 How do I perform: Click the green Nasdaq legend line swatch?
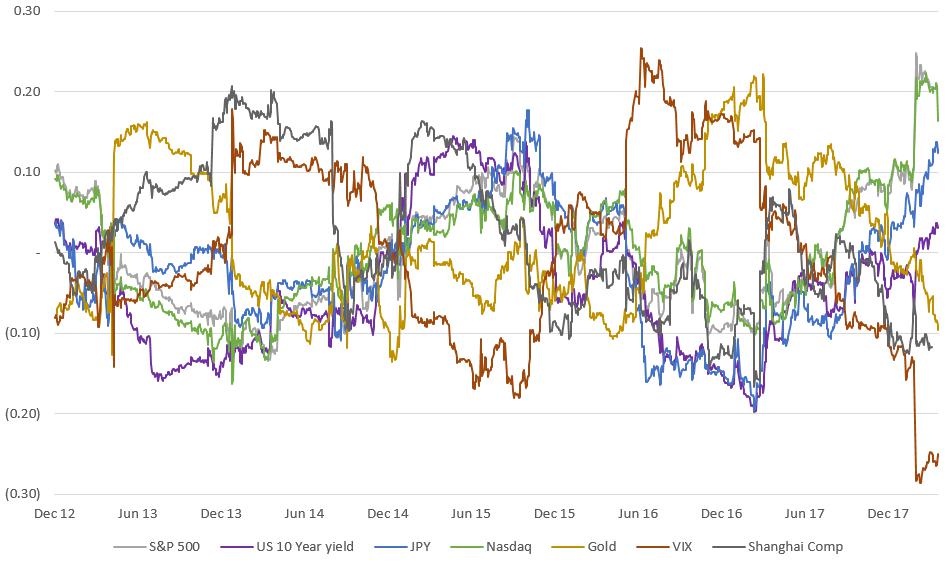tap(467, 547)
